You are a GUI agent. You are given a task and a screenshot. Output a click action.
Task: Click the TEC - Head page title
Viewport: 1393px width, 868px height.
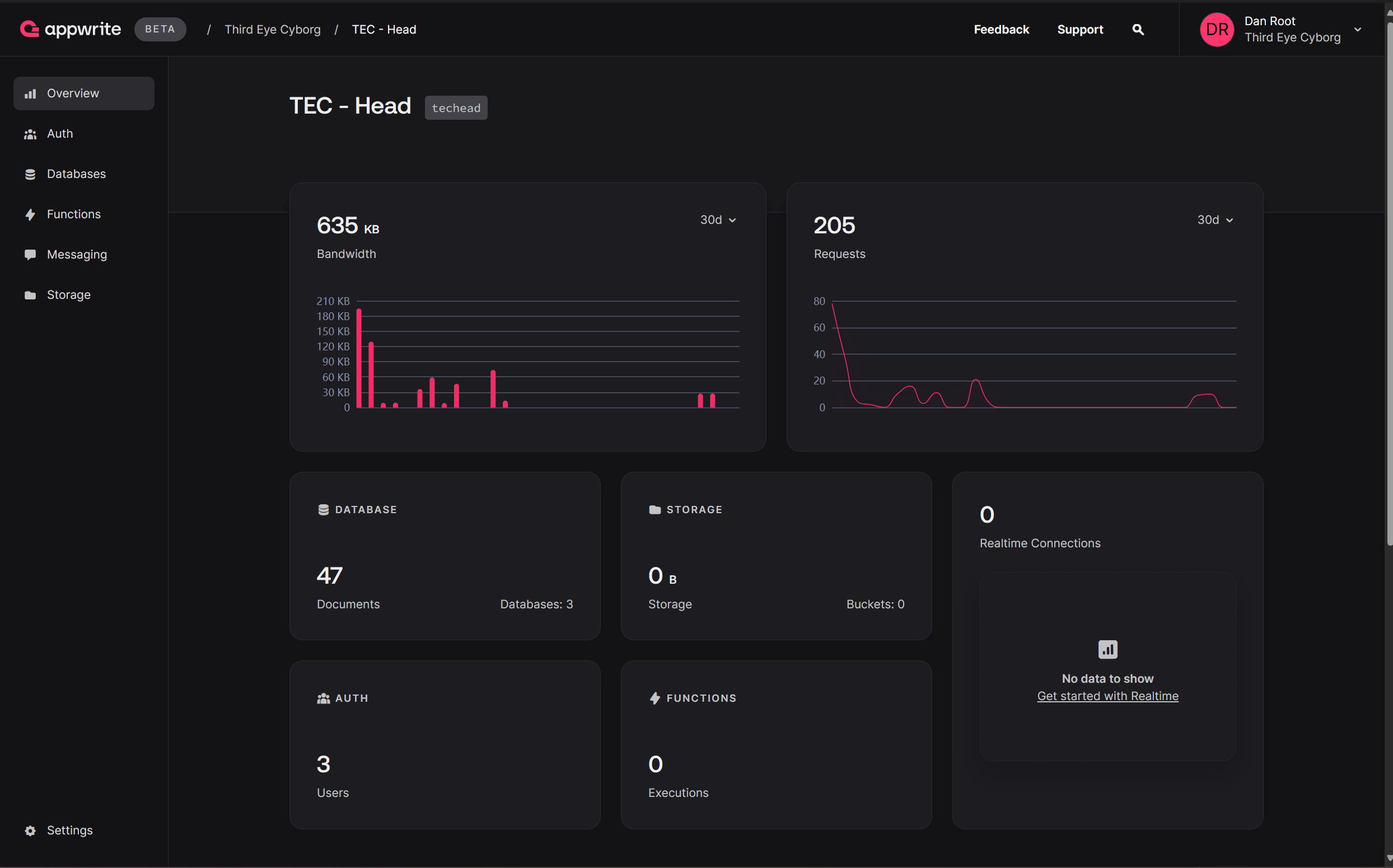[350, 106]
